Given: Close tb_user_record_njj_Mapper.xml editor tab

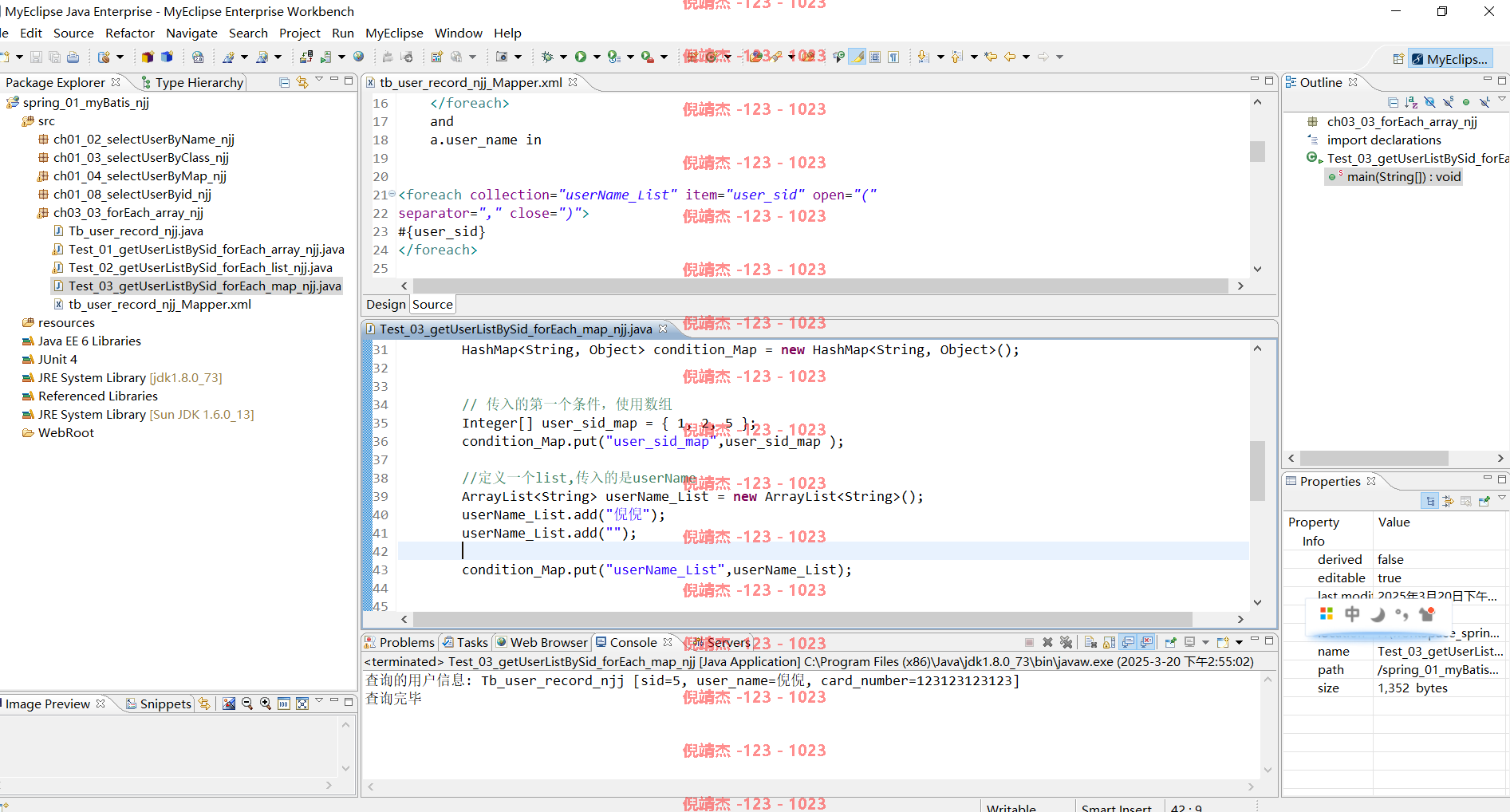Looking at the screenshot, I should pos(573,82).
